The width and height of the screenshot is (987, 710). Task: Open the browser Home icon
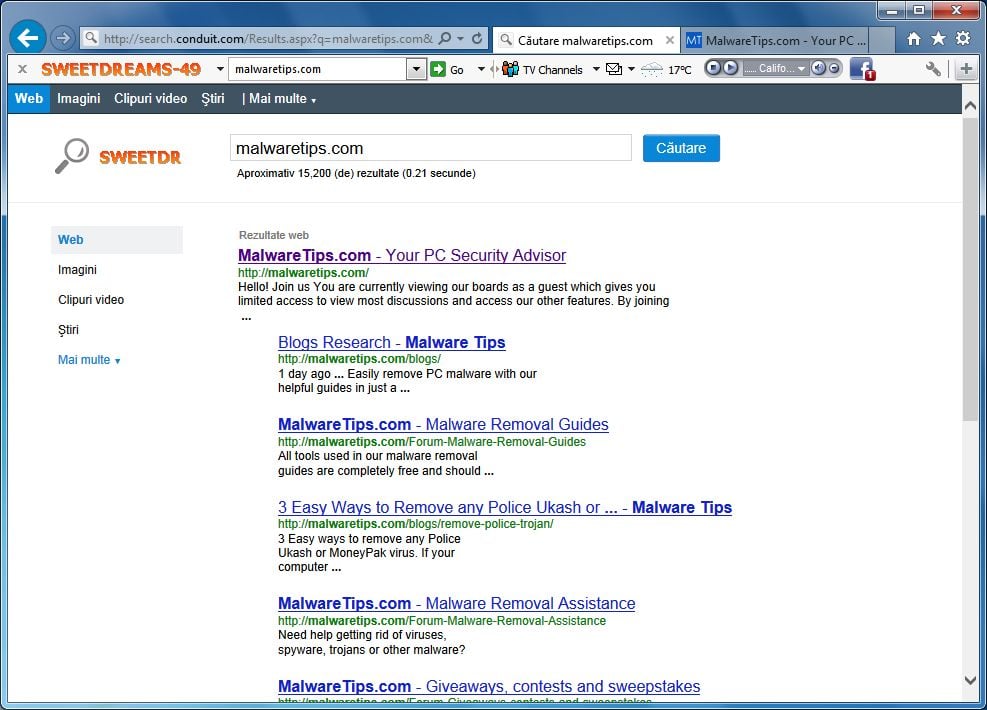click(x=914, y=39)
